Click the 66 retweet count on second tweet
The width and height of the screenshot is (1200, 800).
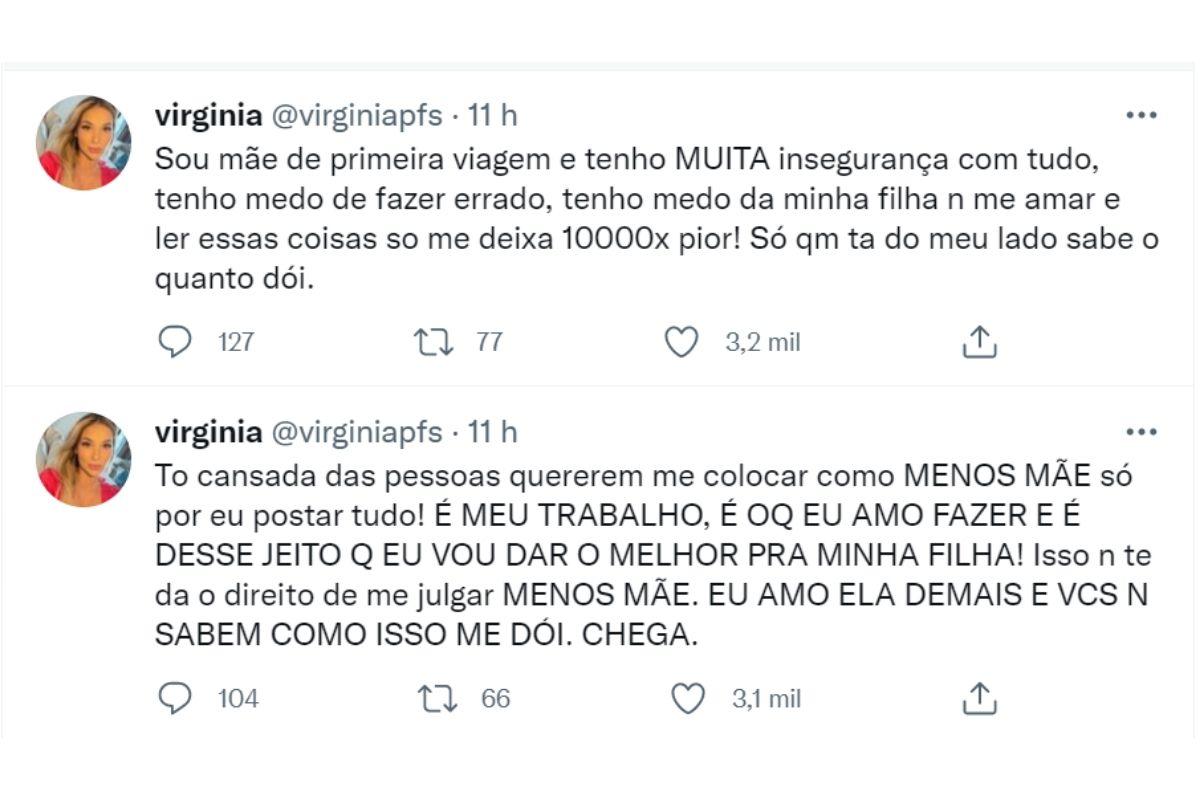click(495, 698)
